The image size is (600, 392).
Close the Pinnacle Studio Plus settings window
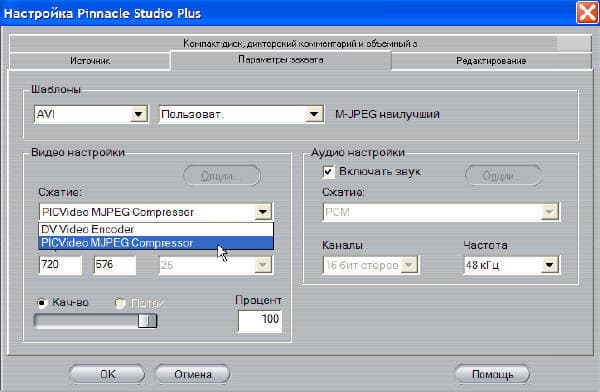tap(587, 13)
